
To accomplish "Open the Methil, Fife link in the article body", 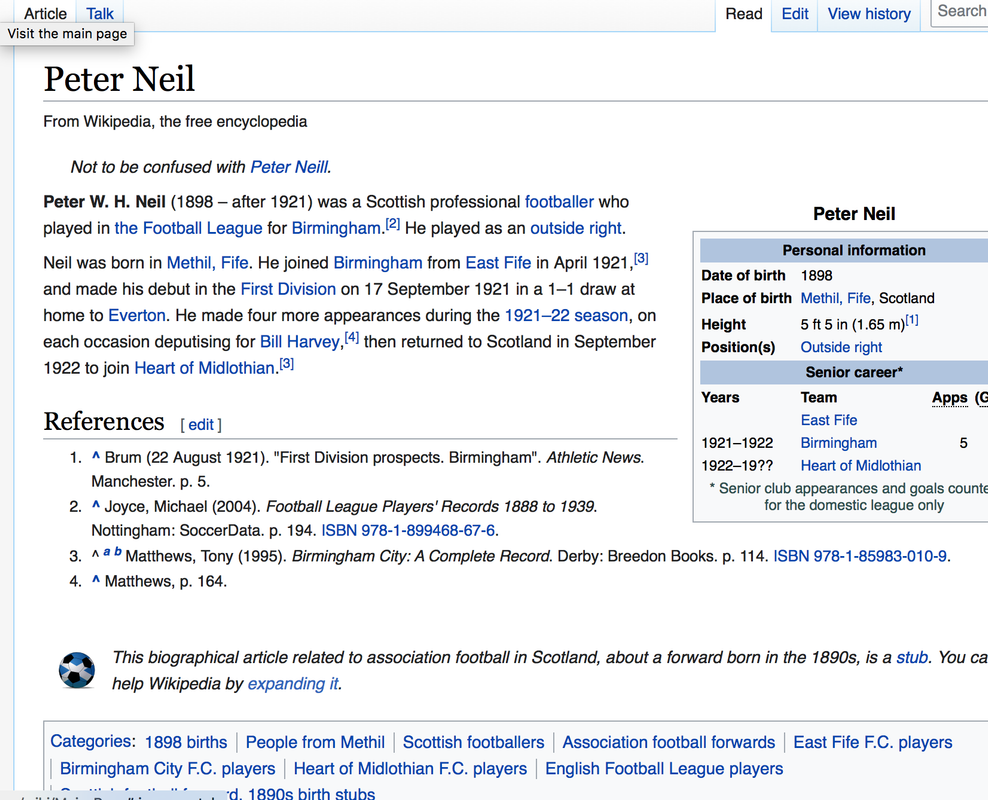I will click(207, 263).
